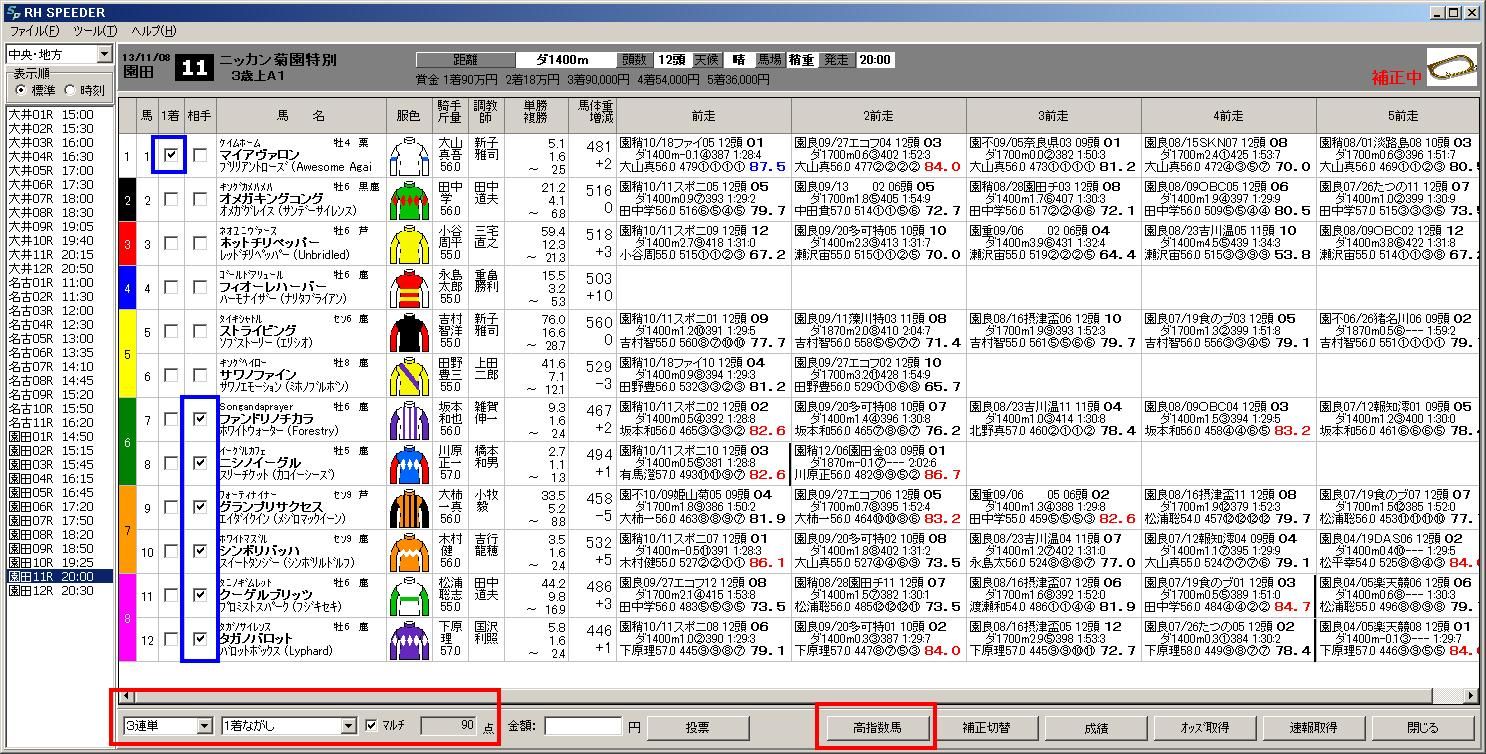The image size is (1486, 754).
Task: Check 1着 box for オメガキングコング
Action: (171, 200)
